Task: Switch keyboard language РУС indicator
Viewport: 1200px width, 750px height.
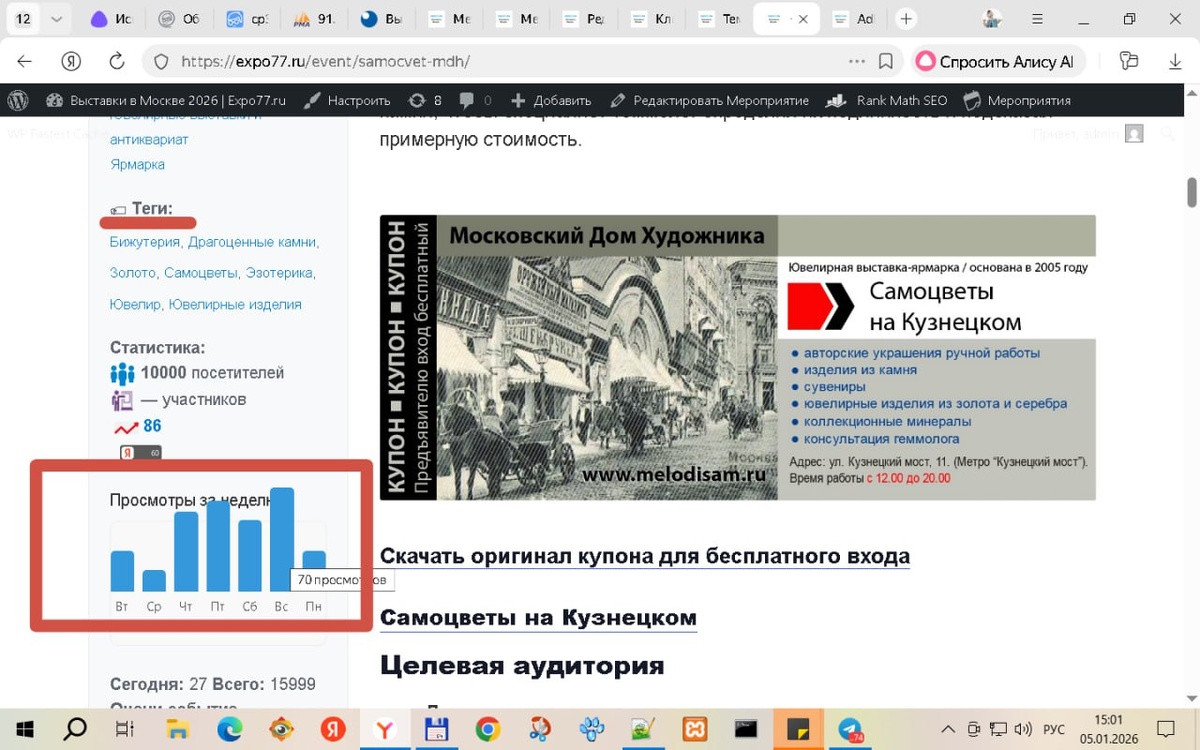Action: pyautogui.click(x=1053, y=729)
